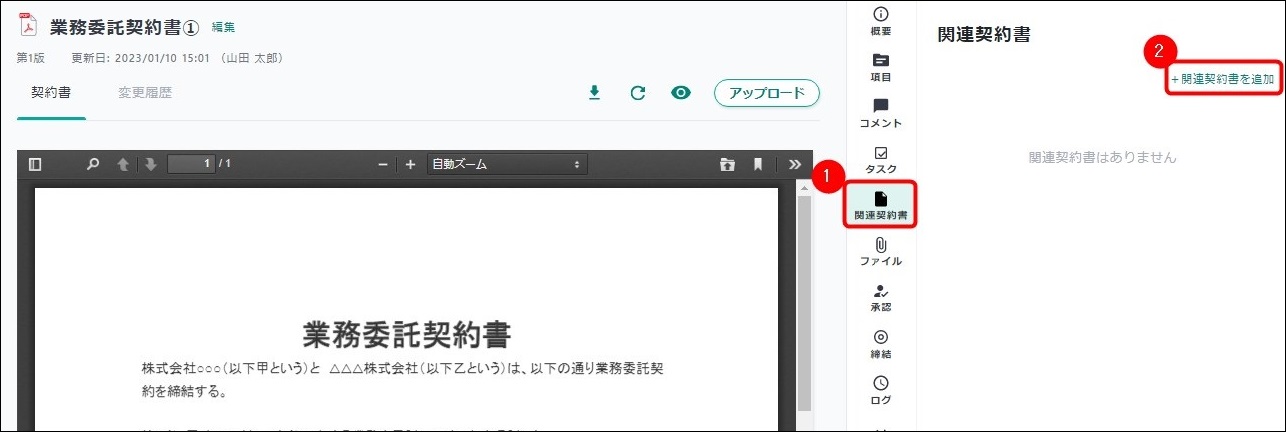Click the refresh icon beside download
This screenshot has width=1286, height=432.
pyautogui.click(x=637, y=93)
